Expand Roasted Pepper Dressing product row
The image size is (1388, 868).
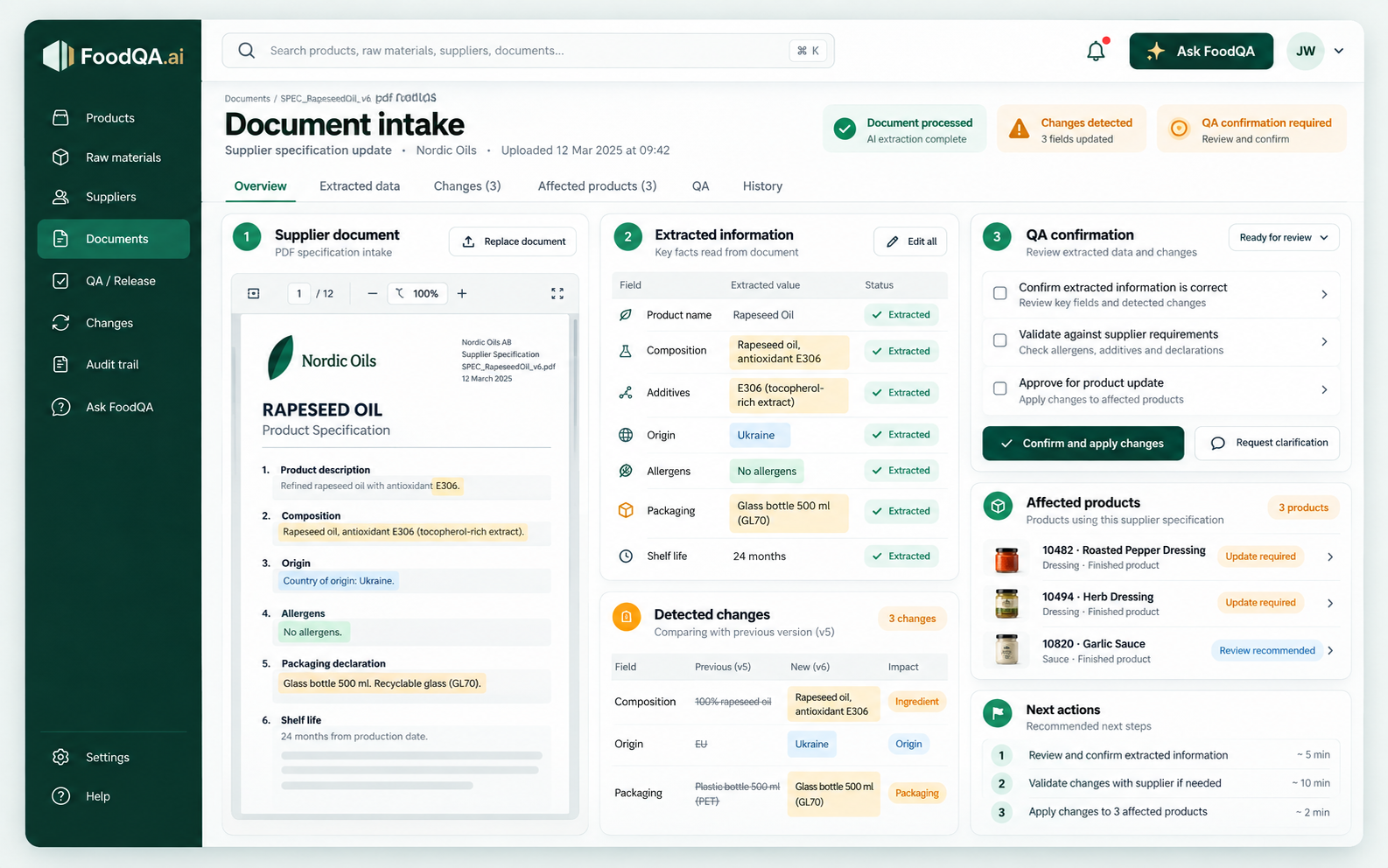1330,556
